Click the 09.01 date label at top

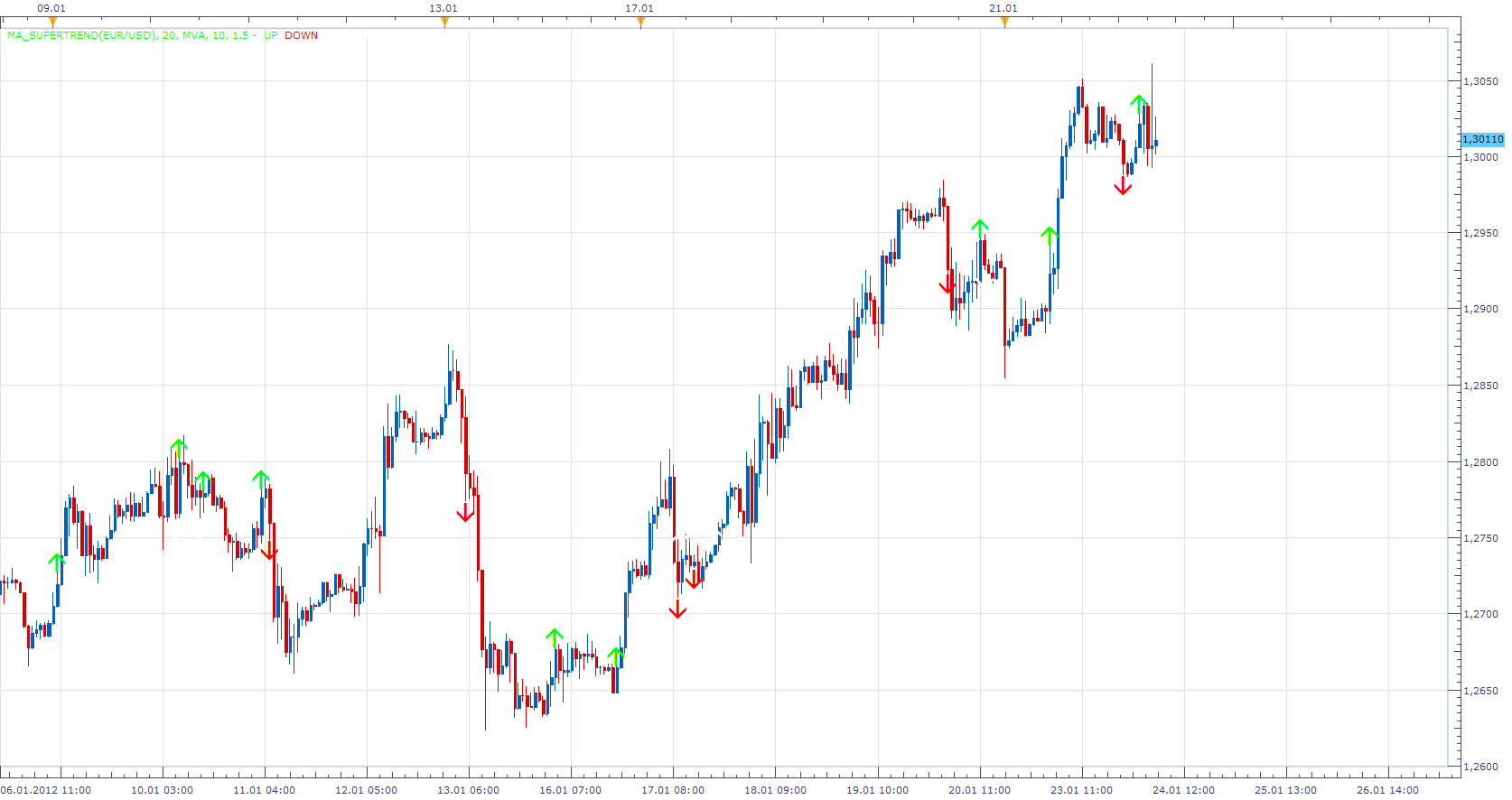[x=51, y=8]
